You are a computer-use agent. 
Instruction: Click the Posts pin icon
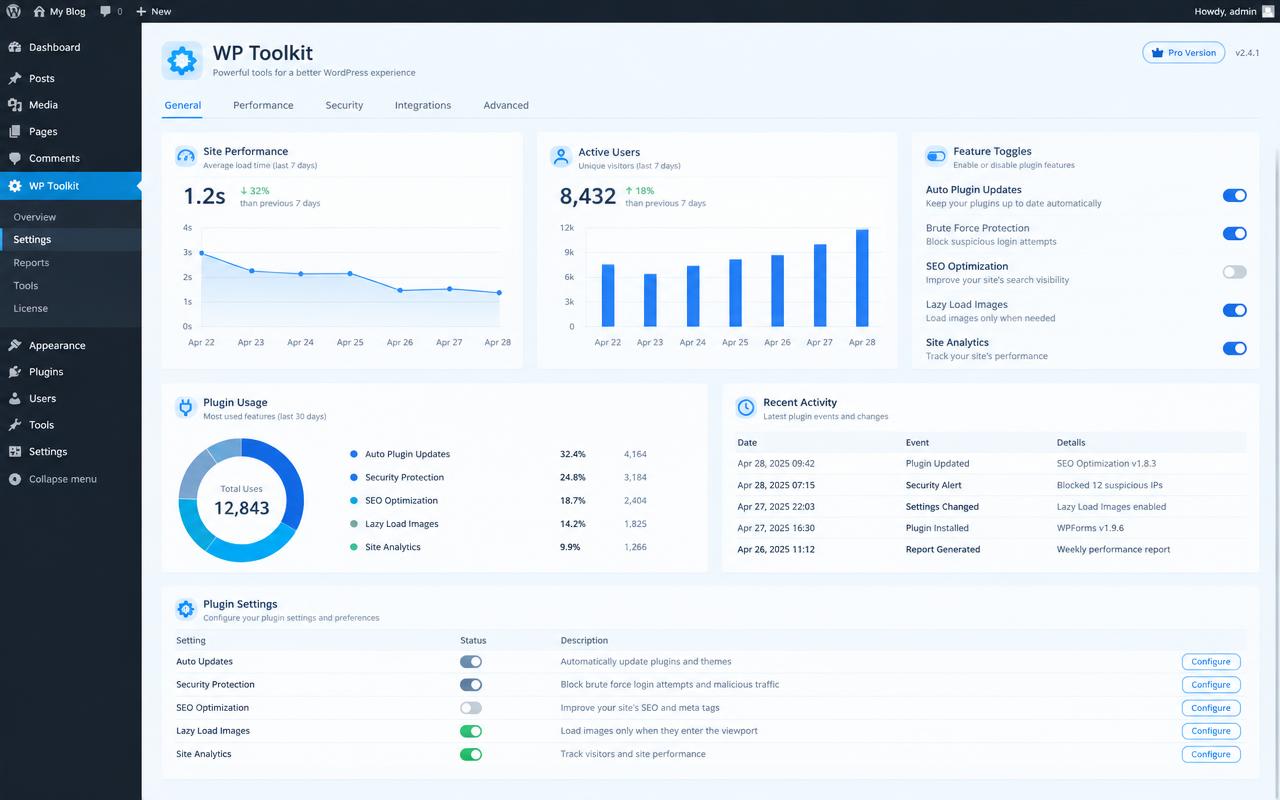click(15, 78)
